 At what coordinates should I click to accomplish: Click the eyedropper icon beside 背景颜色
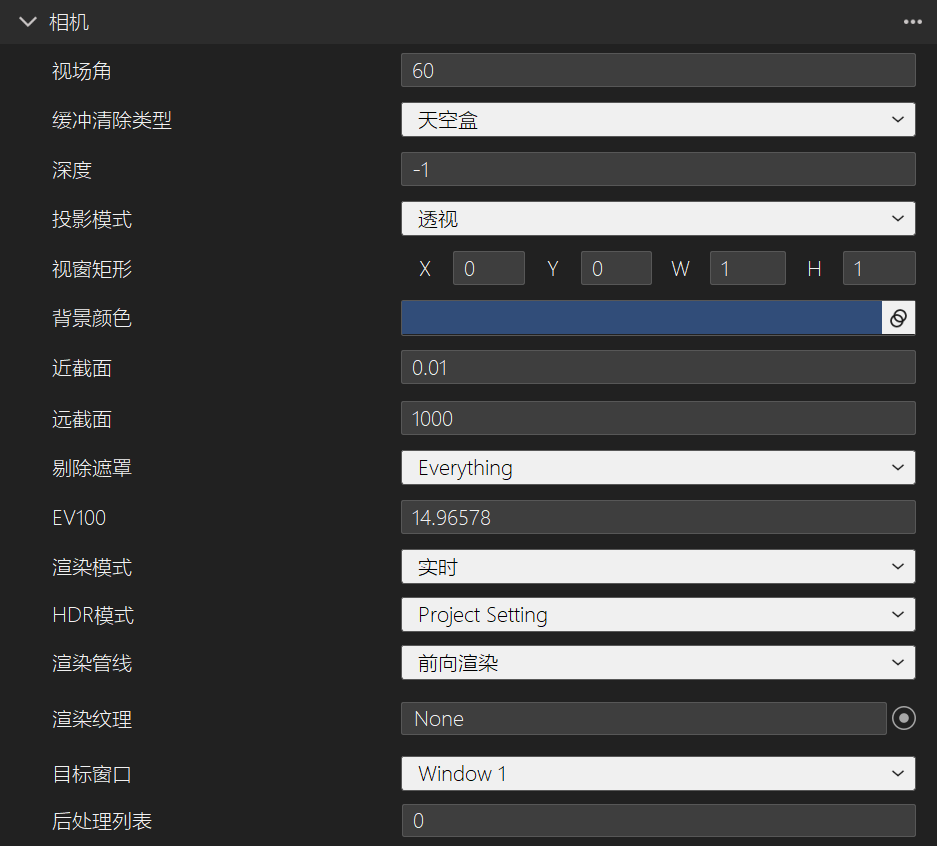[898, 318]
